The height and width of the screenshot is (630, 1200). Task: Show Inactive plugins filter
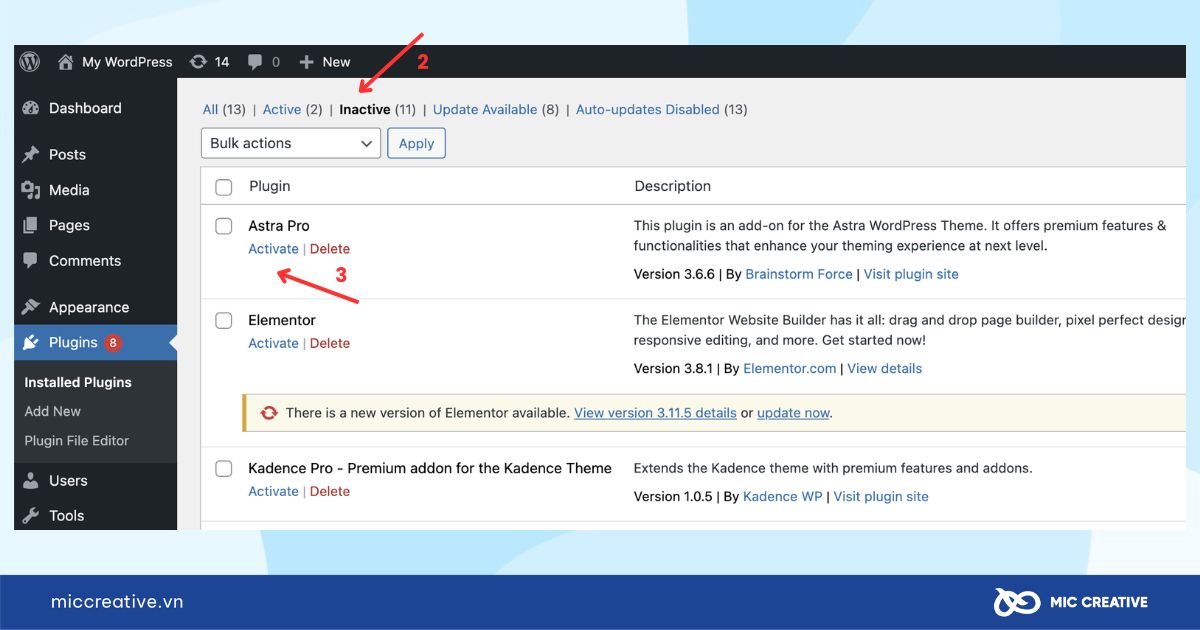(365, 109)
